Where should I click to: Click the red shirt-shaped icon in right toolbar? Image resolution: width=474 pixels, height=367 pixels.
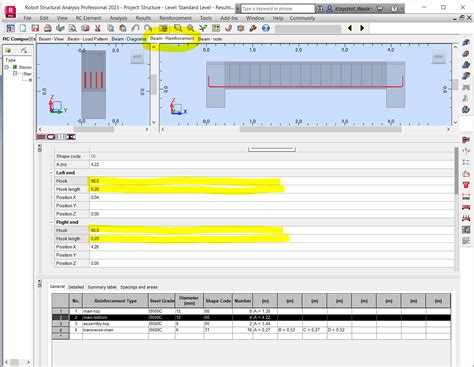pos(466,185)
